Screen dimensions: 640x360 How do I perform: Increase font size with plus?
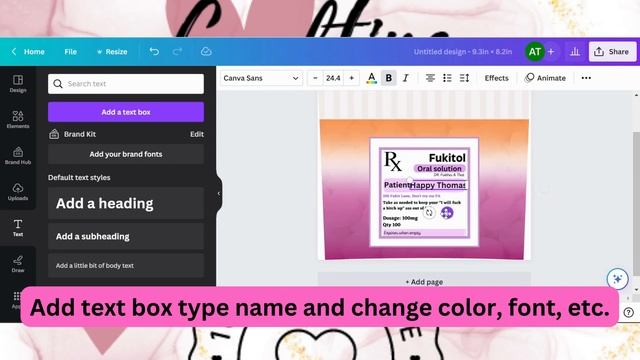[x=351, y=78]
